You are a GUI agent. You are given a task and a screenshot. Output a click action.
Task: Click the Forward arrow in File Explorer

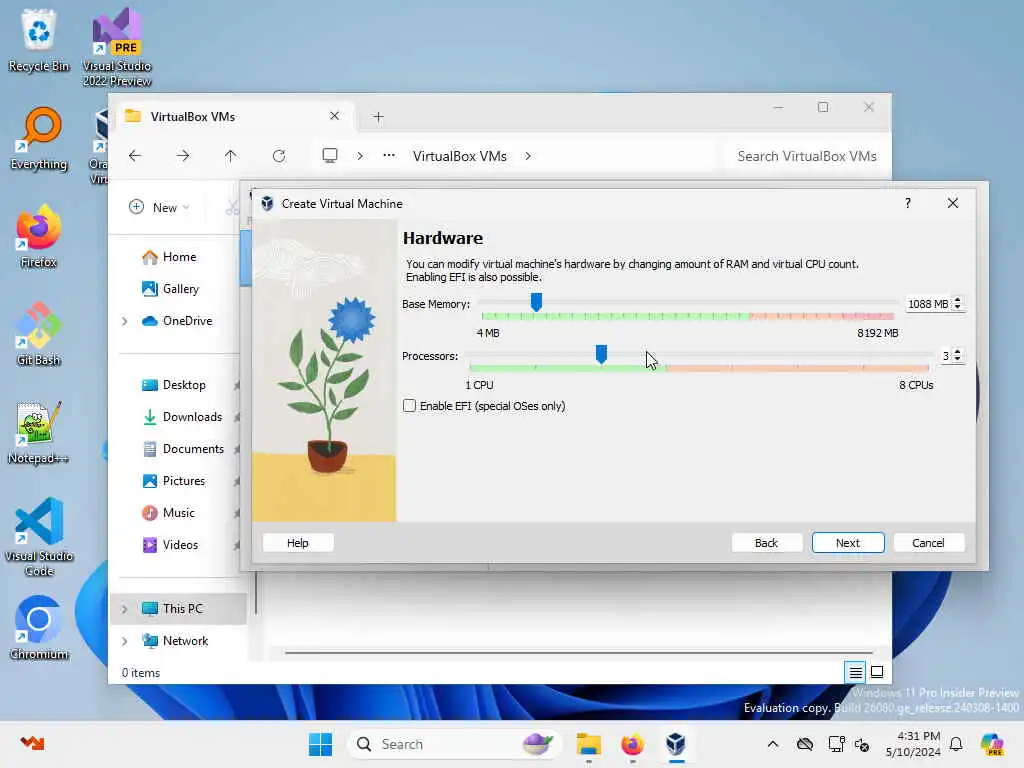183,155
